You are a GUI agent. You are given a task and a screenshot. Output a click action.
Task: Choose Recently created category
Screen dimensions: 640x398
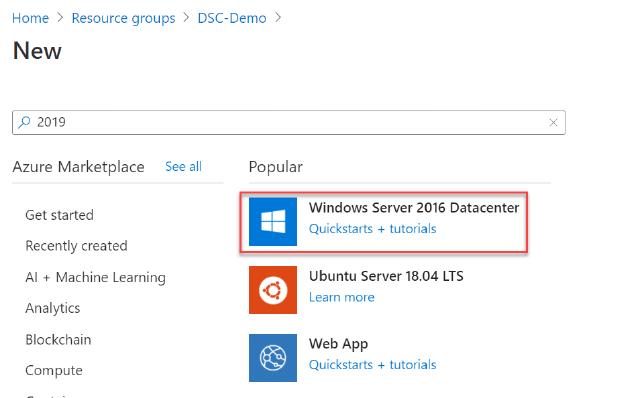coord(76,246)
